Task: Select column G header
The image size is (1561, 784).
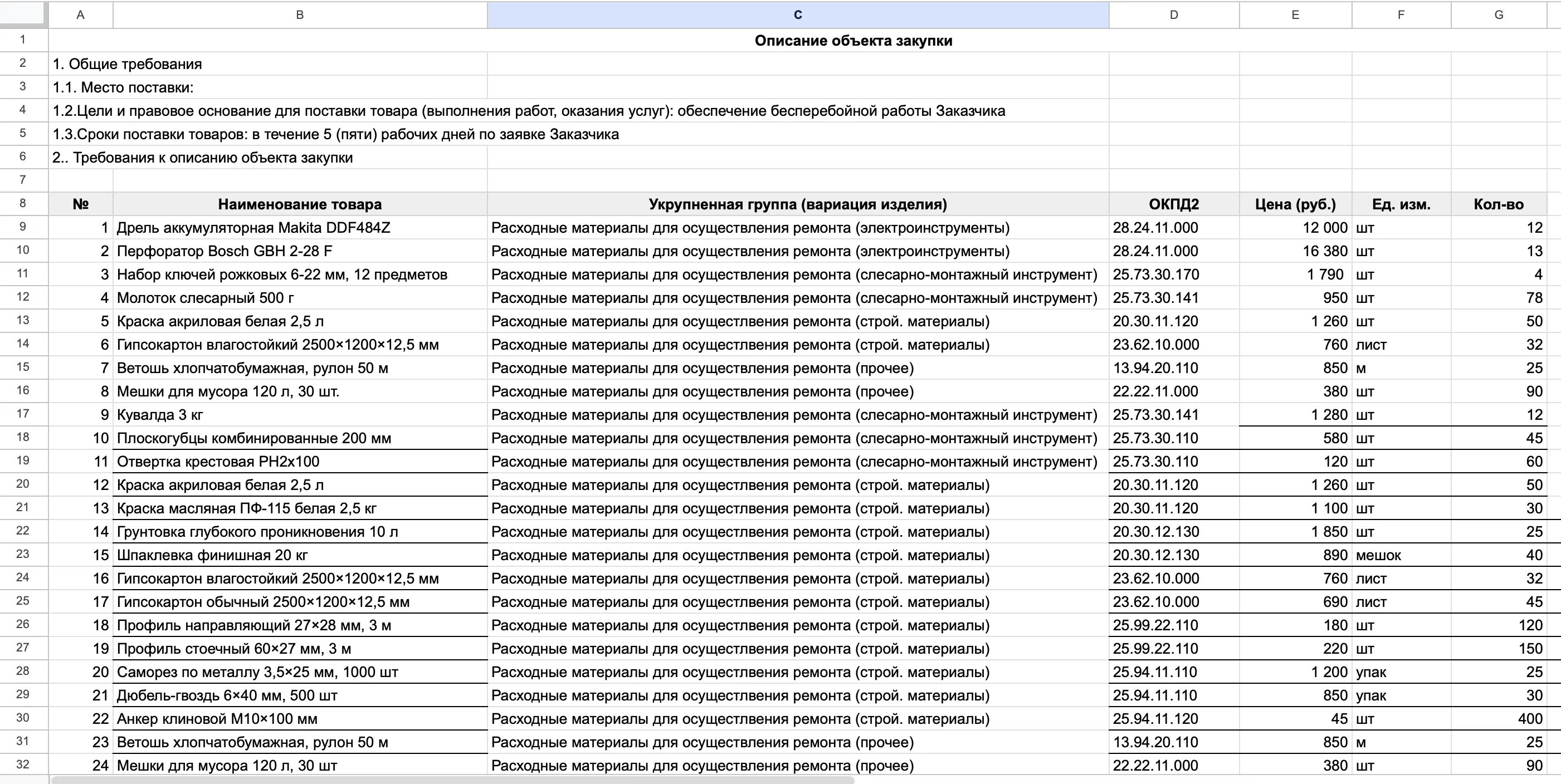Action: 1499,14
